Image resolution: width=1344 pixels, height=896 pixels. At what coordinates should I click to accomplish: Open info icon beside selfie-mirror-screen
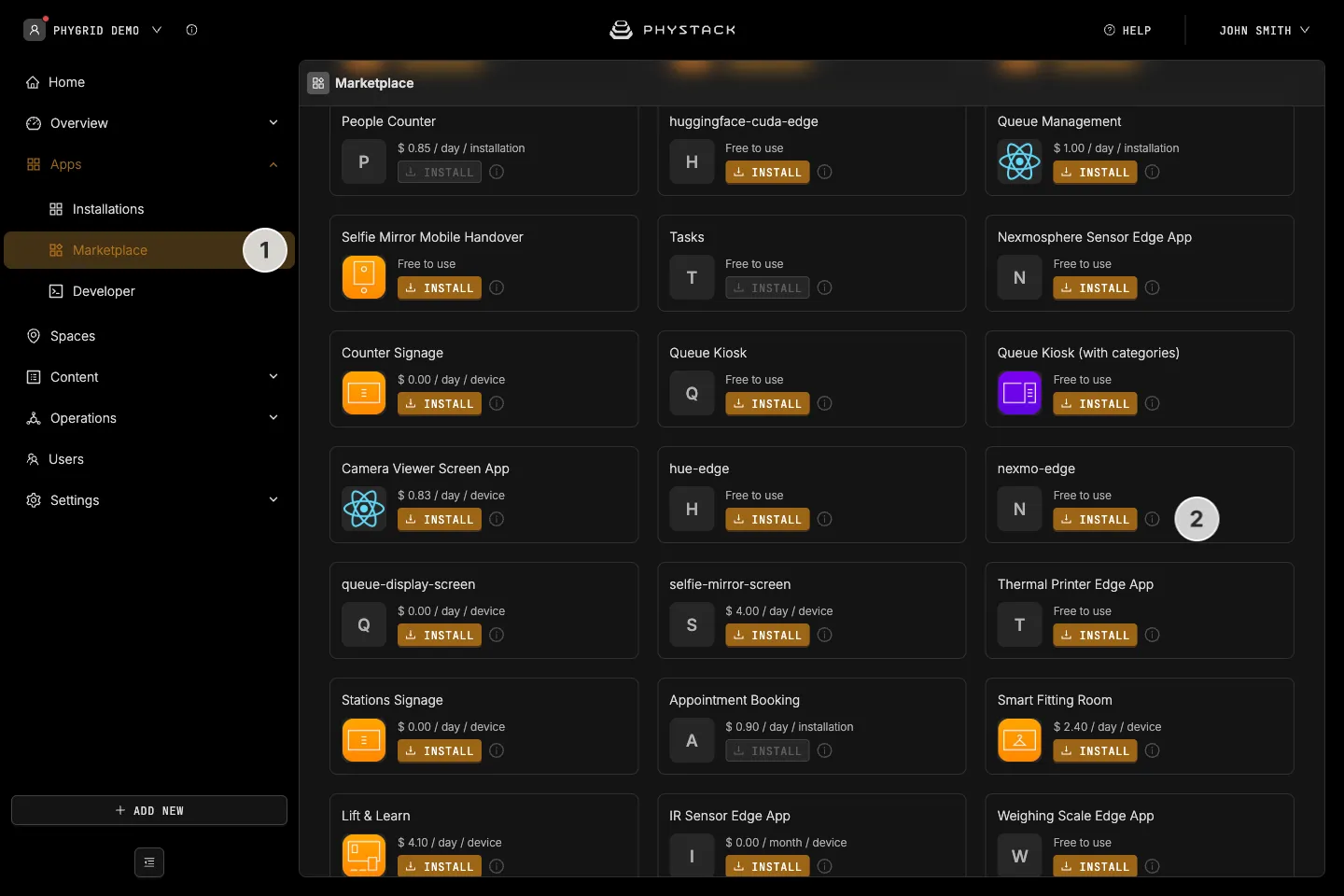point(824,635)
